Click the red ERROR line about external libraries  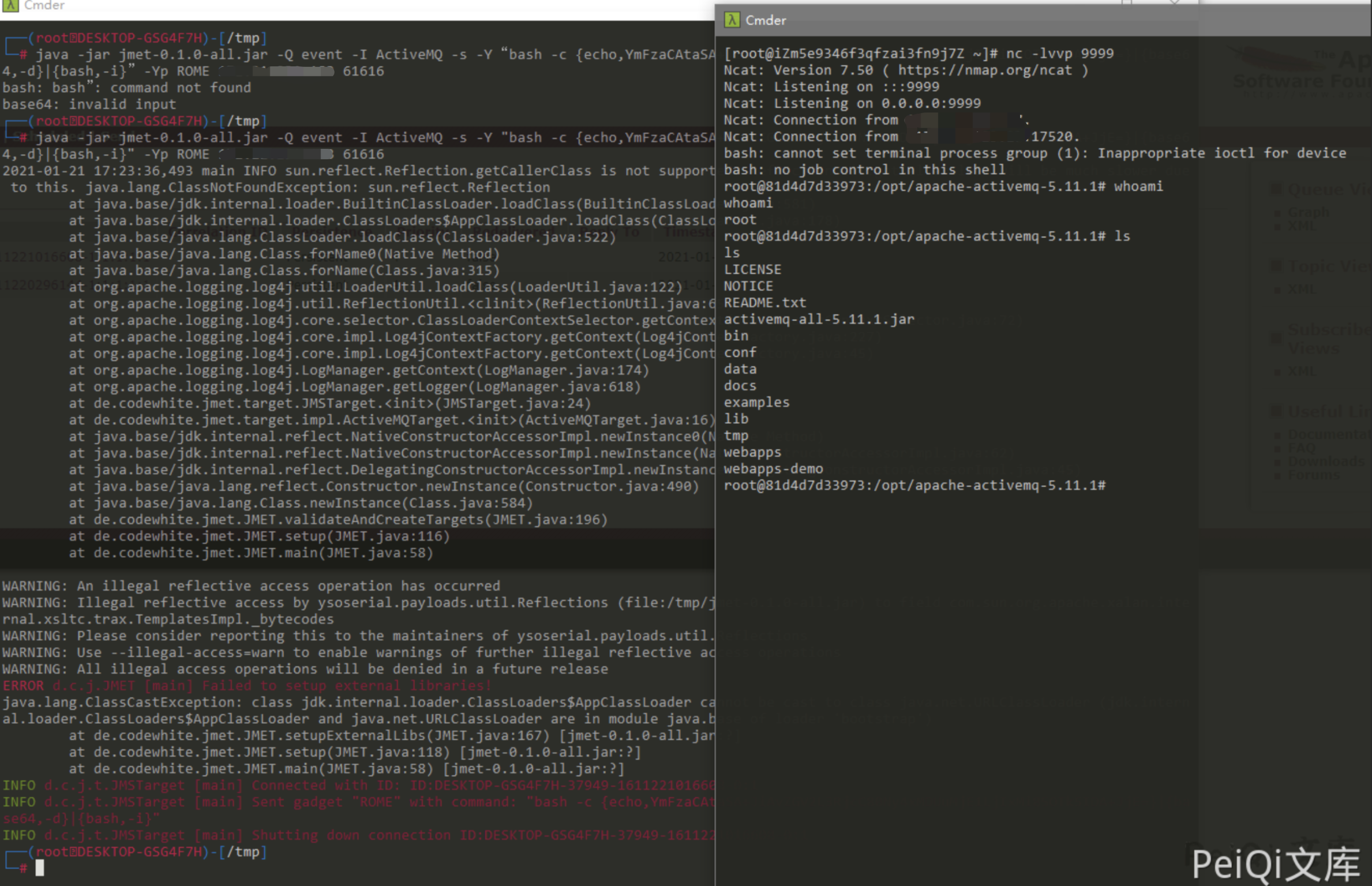click(247, 686)
